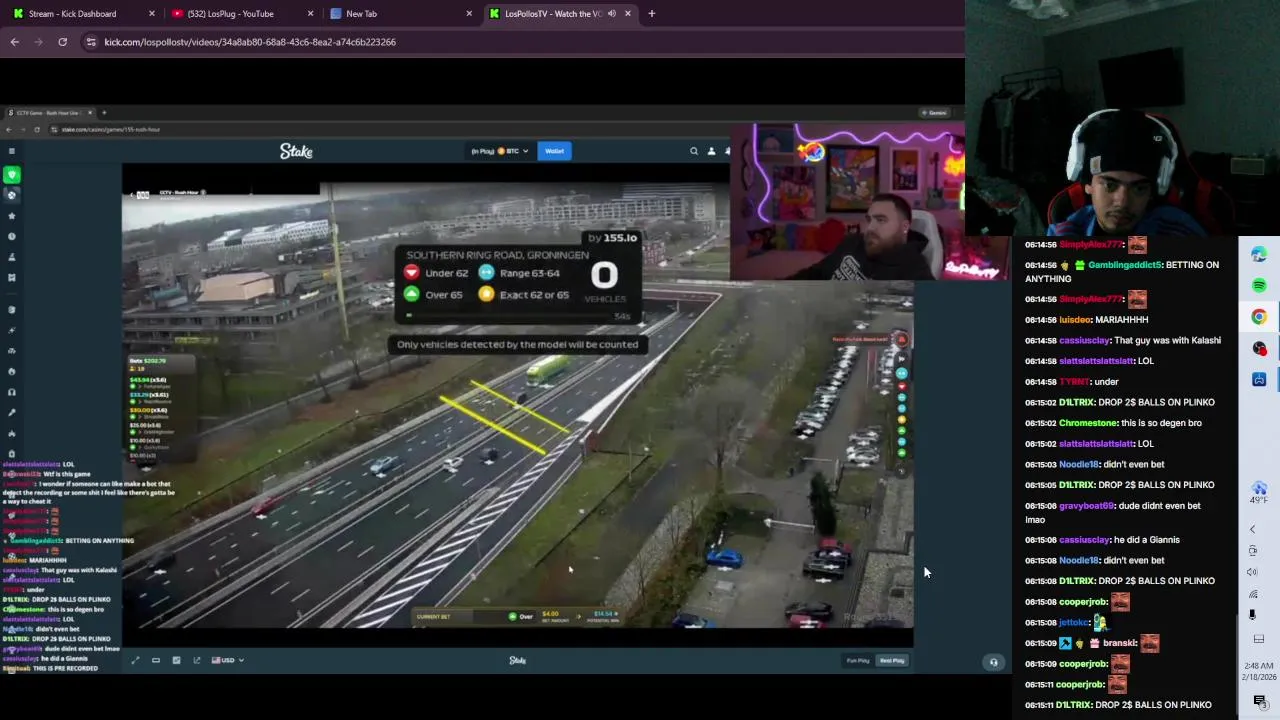
Task: Go back in browser history
Action: tap(15, 42)
